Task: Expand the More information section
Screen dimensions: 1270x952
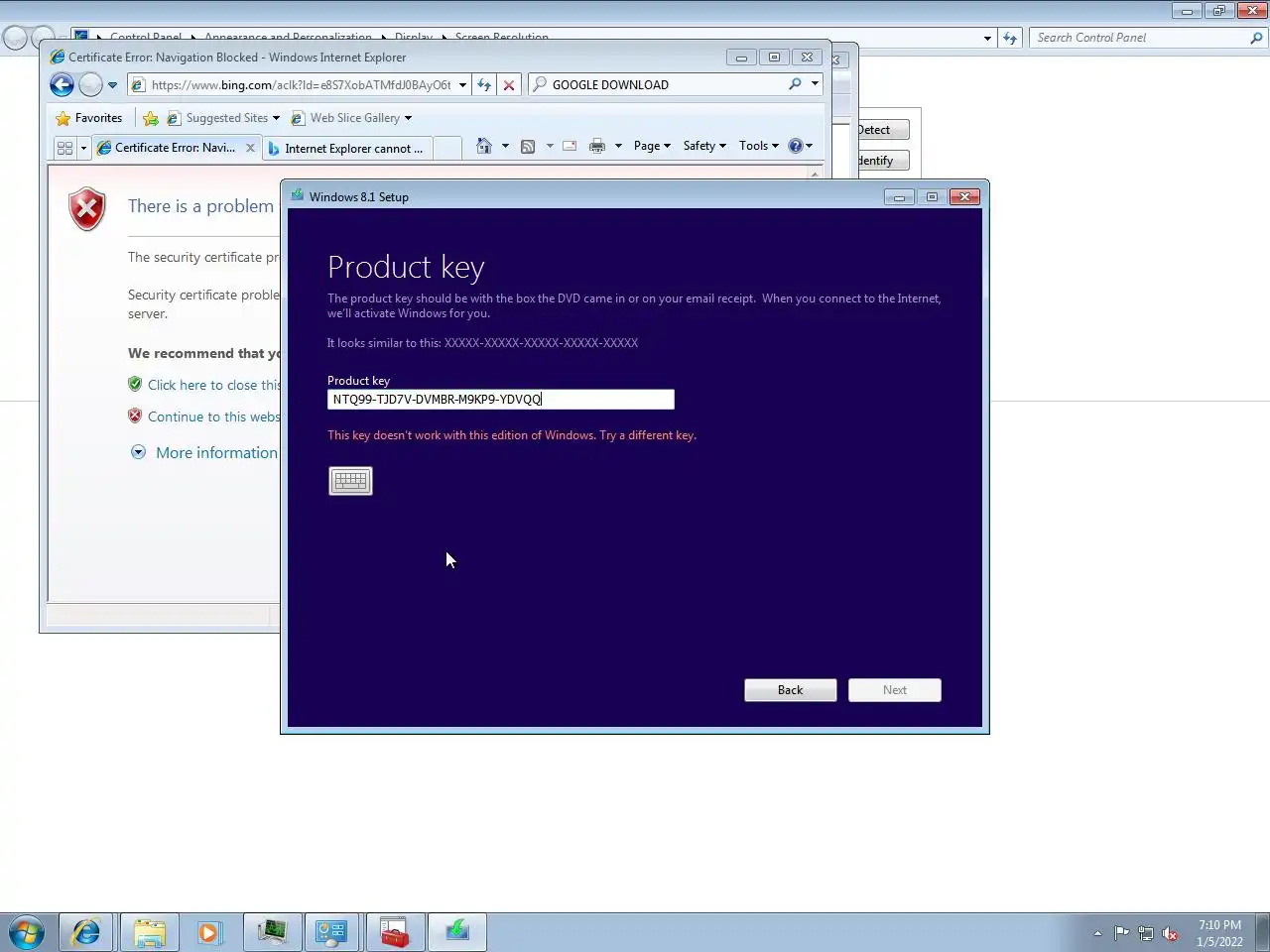Action: click(204, 452)
